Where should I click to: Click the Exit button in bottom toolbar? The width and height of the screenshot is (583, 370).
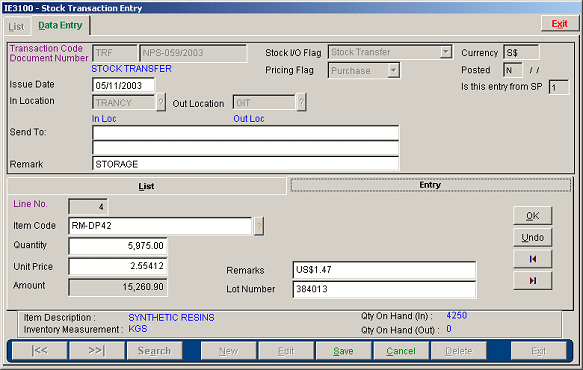pyautogui.click(x=538, y=351)
